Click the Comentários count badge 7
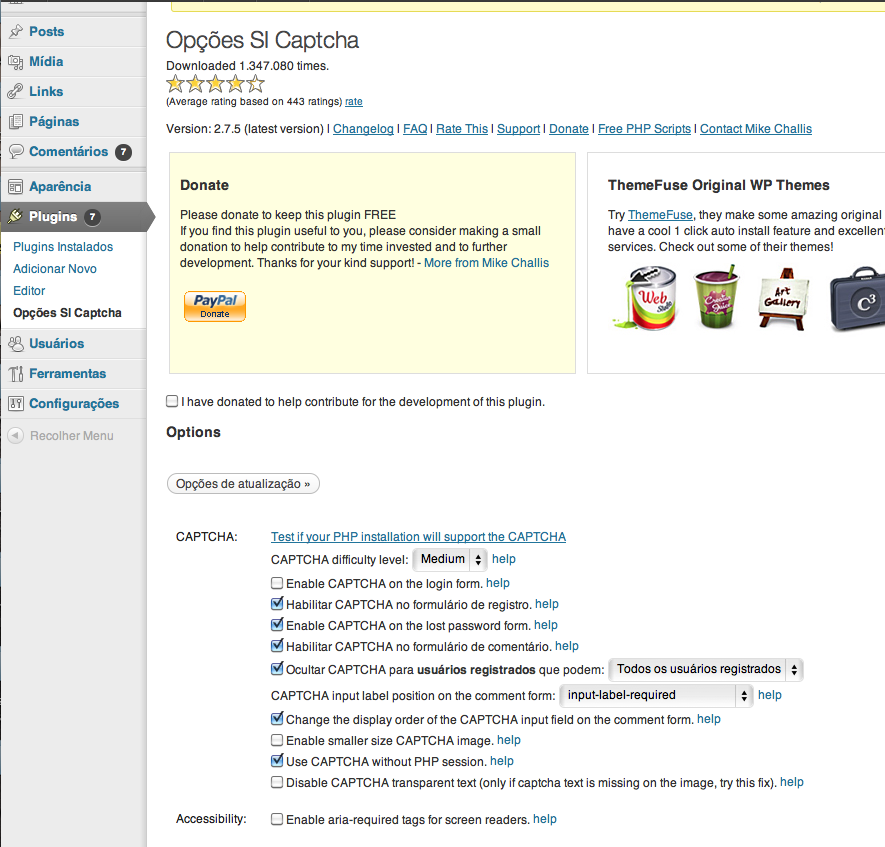 (124, 152)
